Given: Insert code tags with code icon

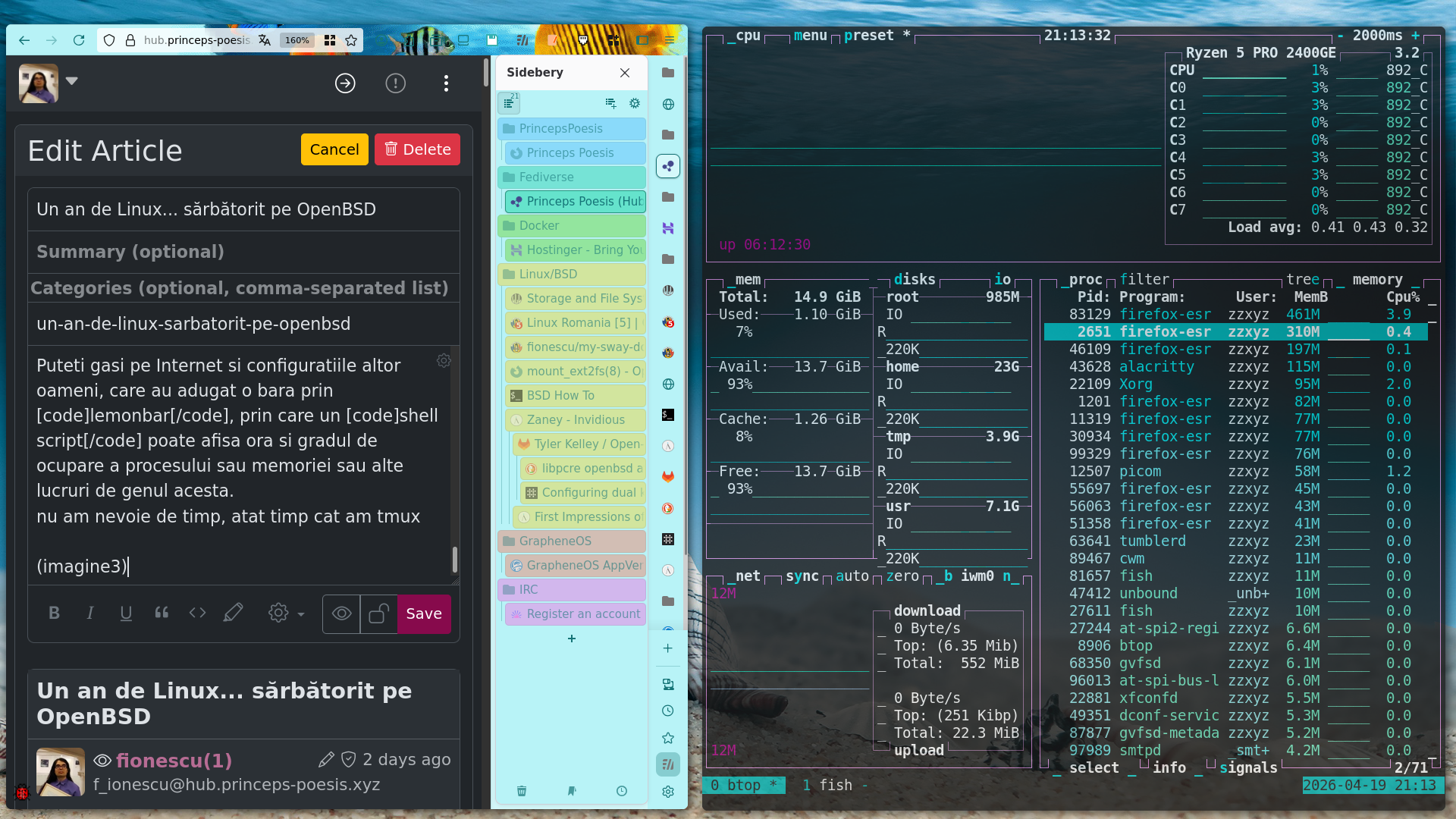Looking at the screenshot, I should pos(197,613).
